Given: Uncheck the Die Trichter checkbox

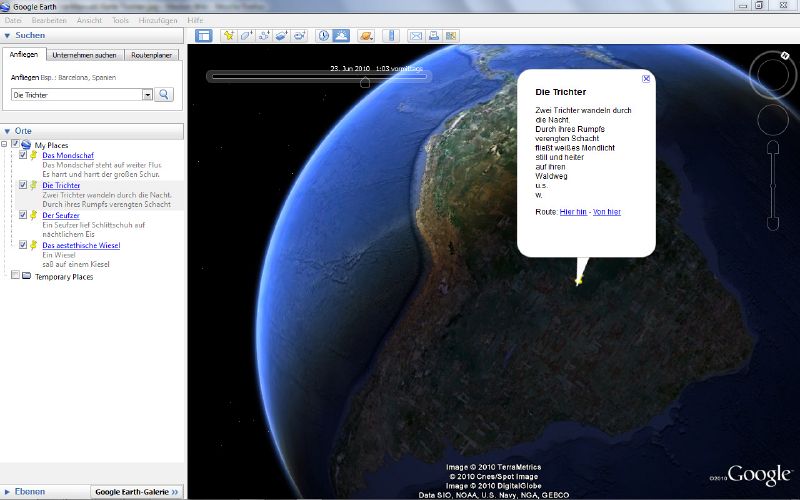Looking at the screenshot, I should click(23, 185).
